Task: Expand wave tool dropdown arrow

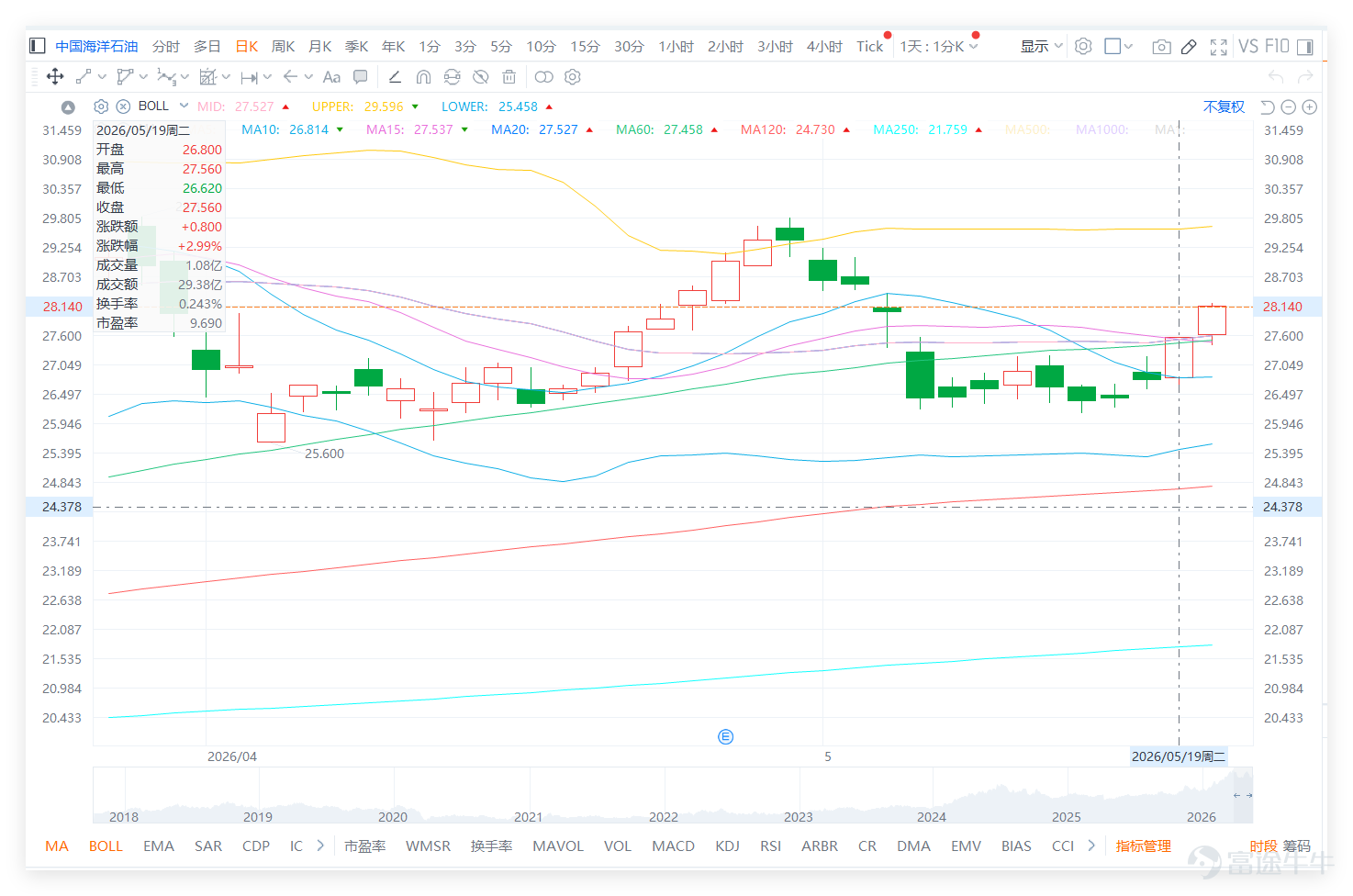Action: [x=184, y=77]
